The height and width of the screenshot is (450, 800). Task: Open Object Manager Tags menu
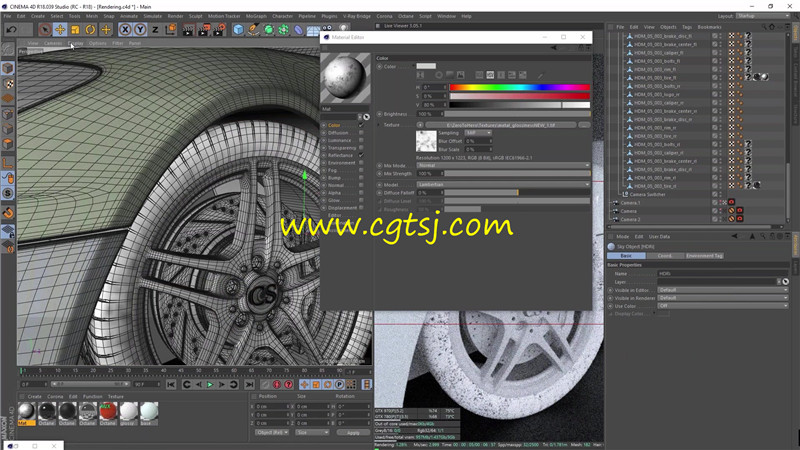click(x=687, y=27)
